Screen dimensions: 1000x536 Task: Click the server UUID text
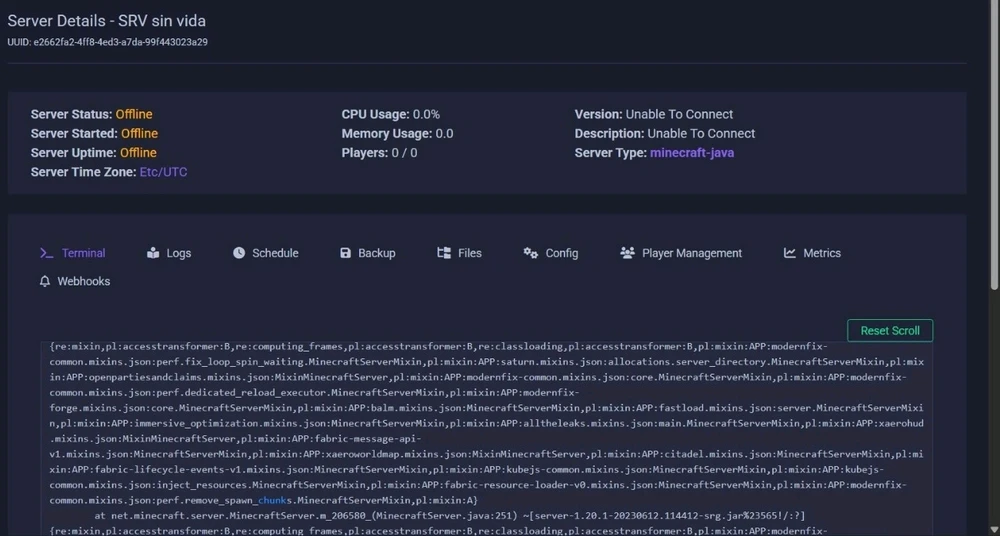108,42
